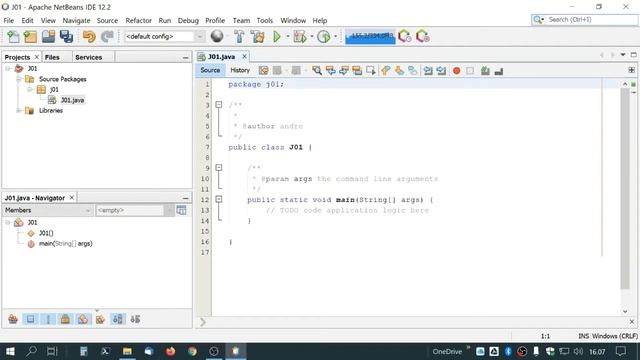Click the Comment icon at the toolbar end

coord(498,71)
